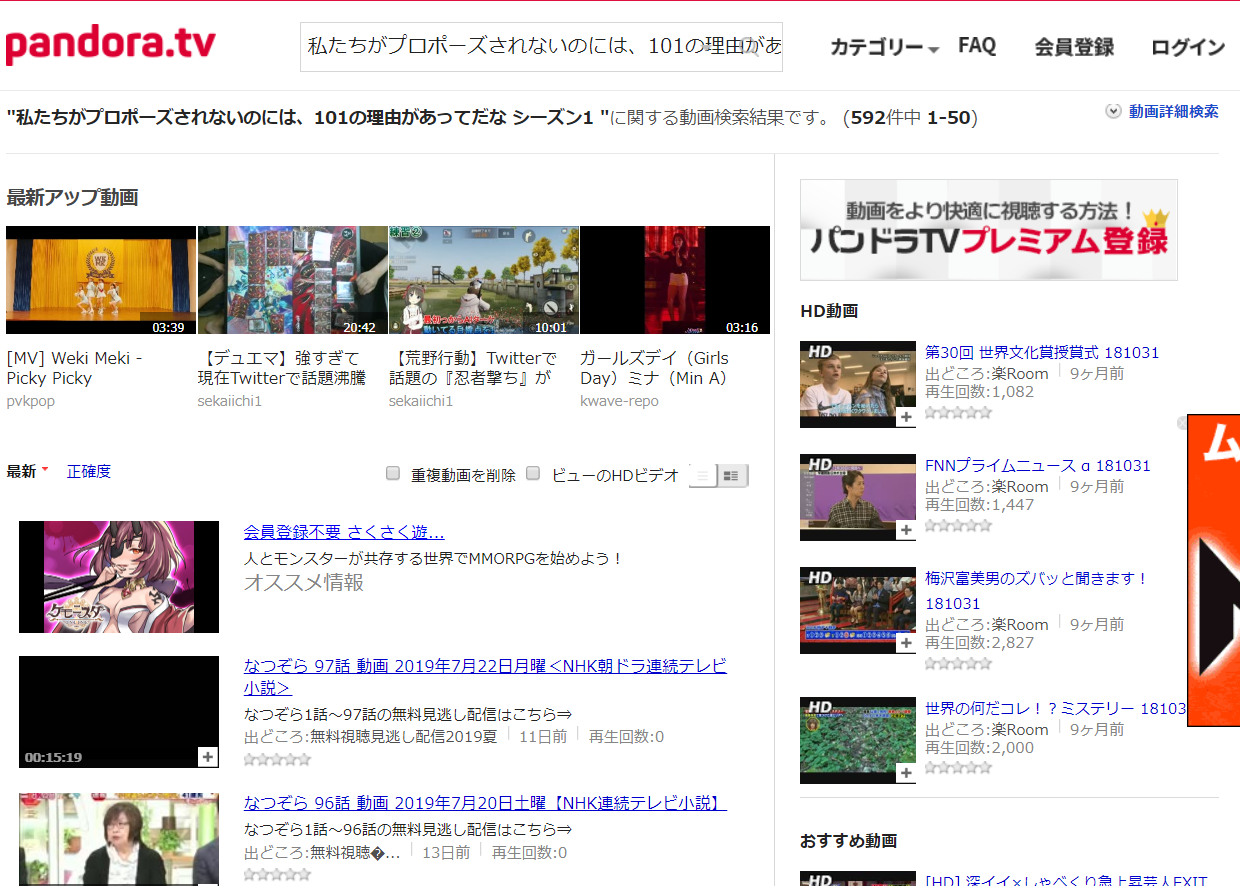The image size is (1240, 886).
Task: Click the 592件中 1-50 result count
Action: (x=911, y=118)
